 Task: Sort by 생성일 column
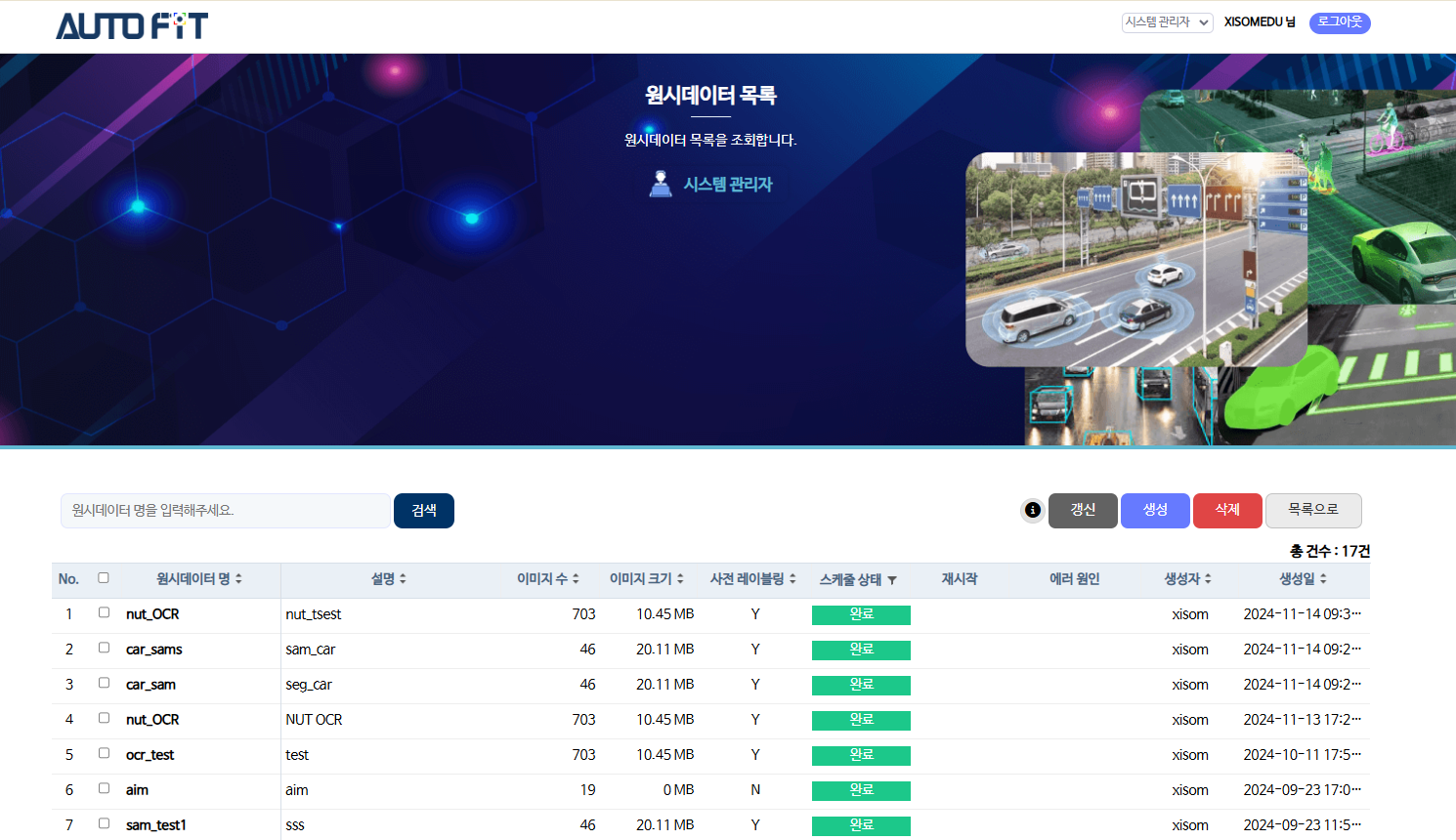pos(1323,579)
